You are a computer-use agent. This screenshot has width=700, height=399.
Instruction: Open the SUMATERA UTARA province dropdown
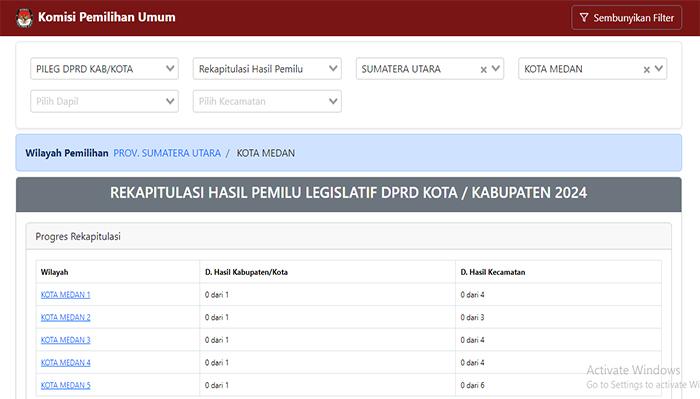tap(430, 69)
